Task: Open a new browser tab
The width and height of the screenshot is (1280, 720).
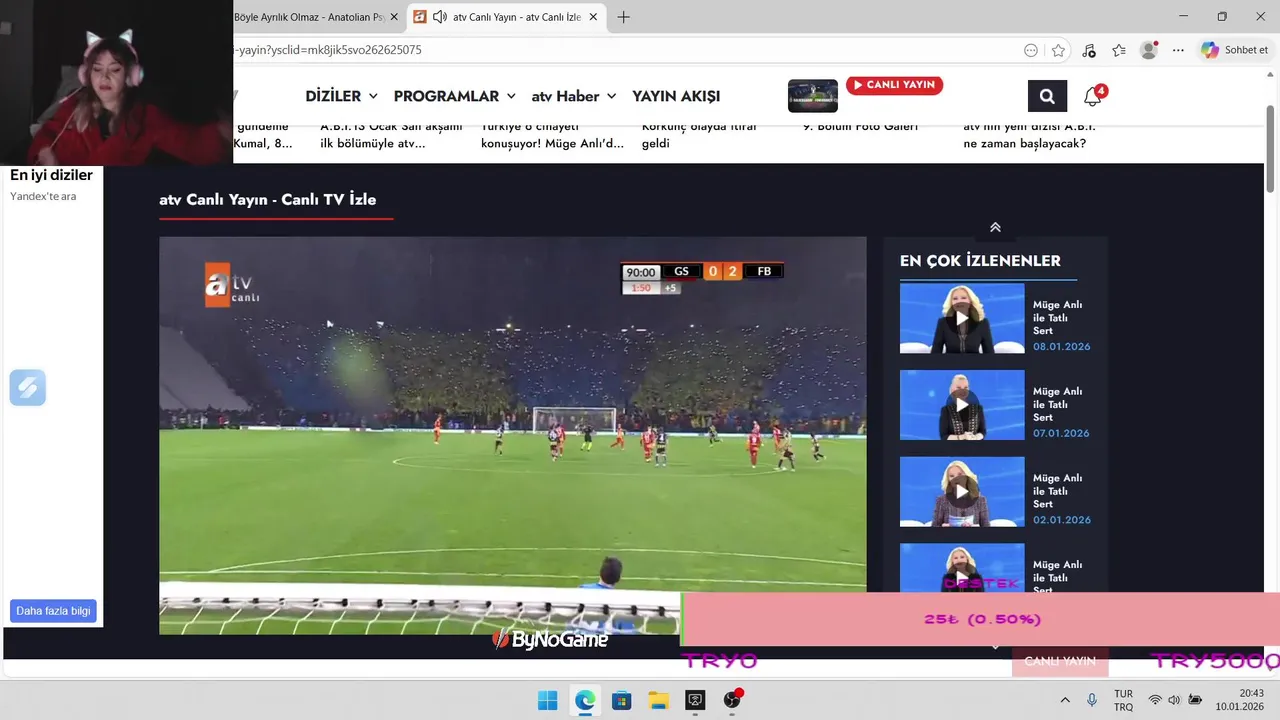Action: [x=623, y=17]
